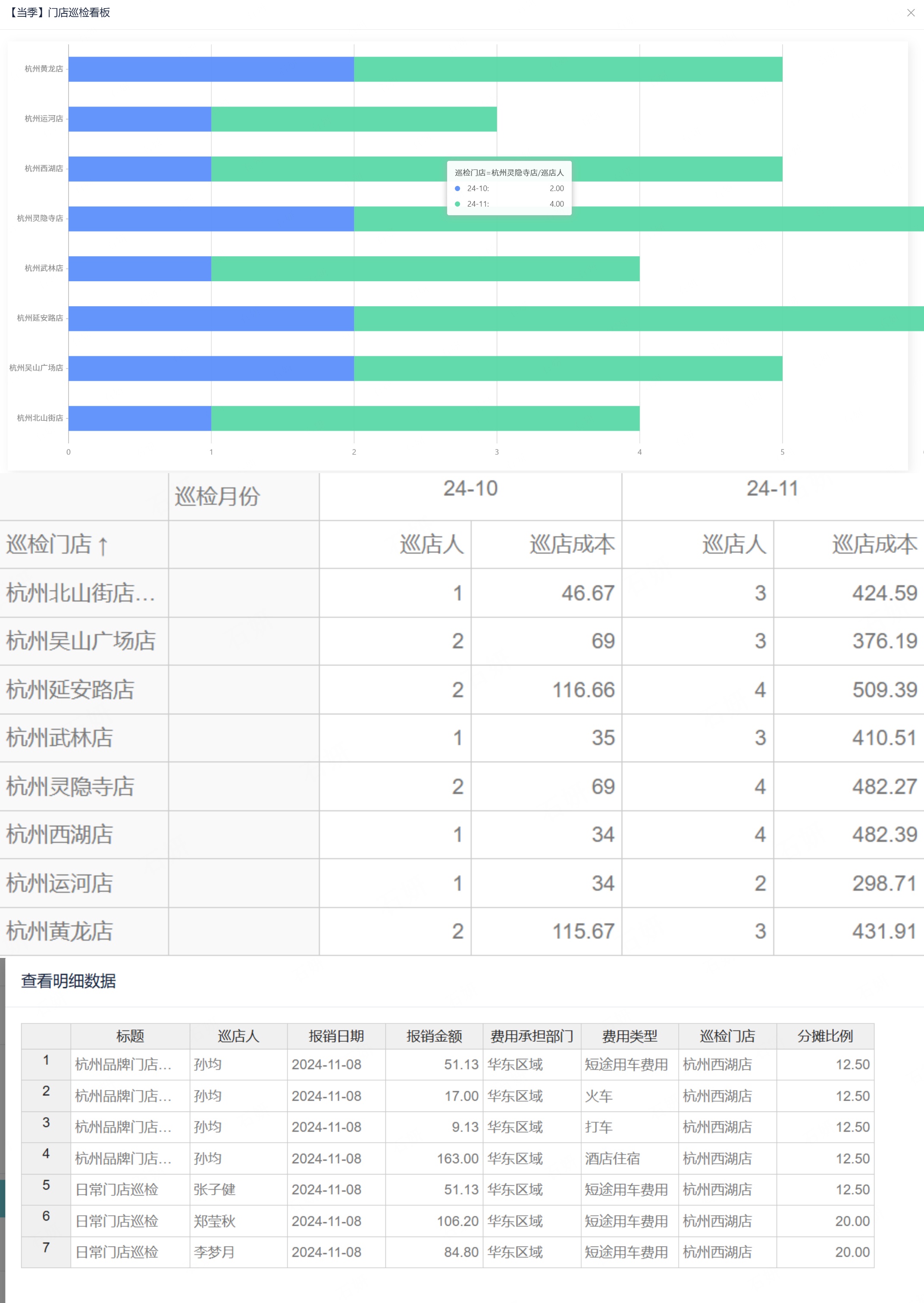
Task: Click inspector name 郑莹秋
Action: point(214,1221)
